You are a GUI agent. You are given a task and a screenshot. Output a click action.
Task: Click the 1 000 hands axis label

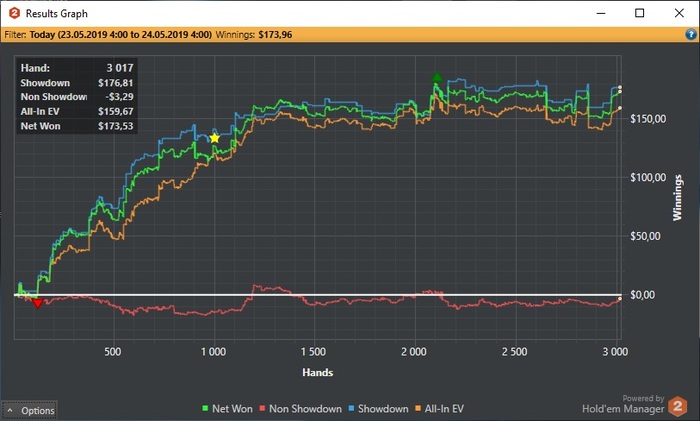click(213, 352)
